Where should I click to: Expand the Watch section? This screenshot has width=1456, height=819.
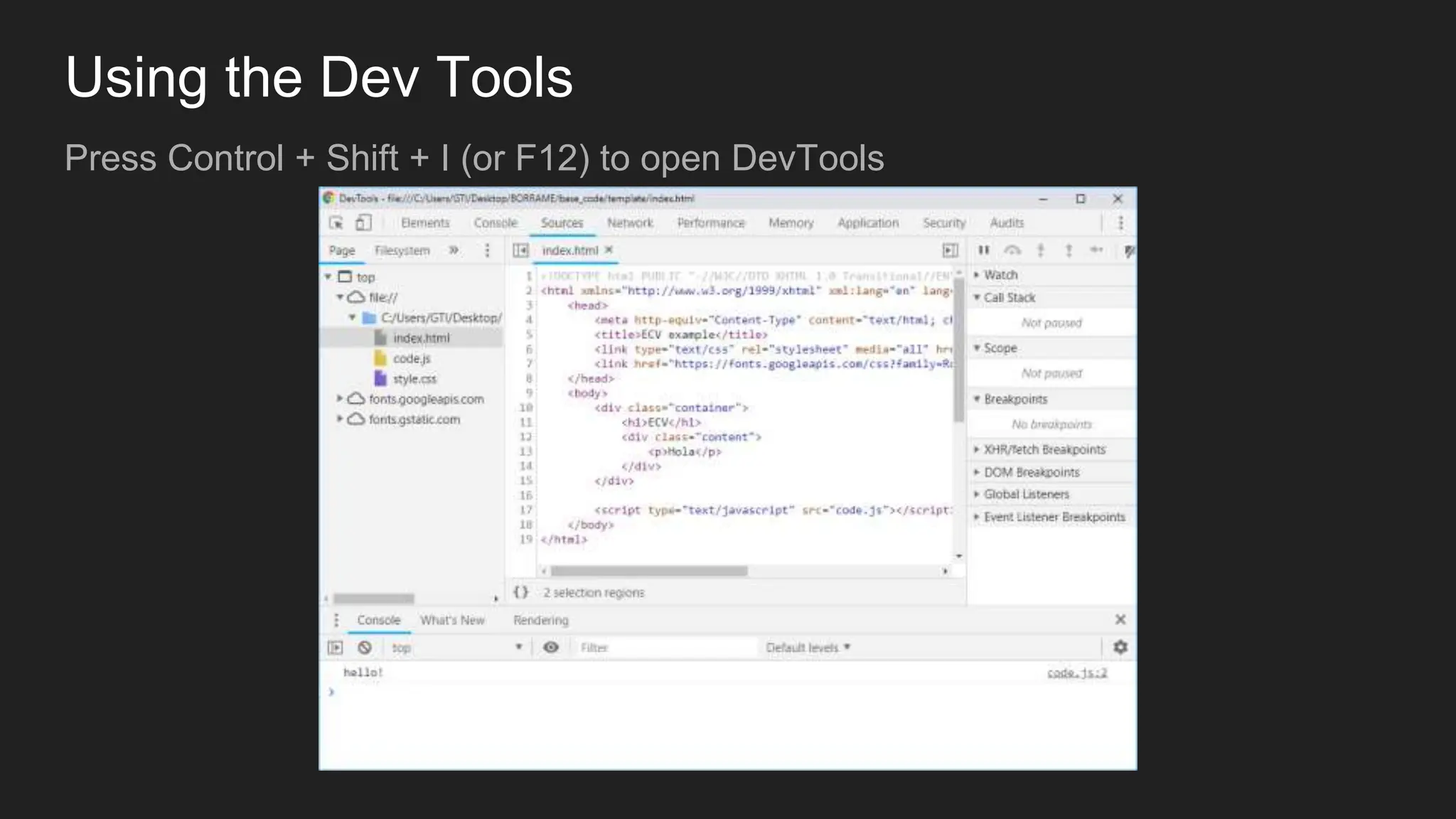click(1000, 274)
